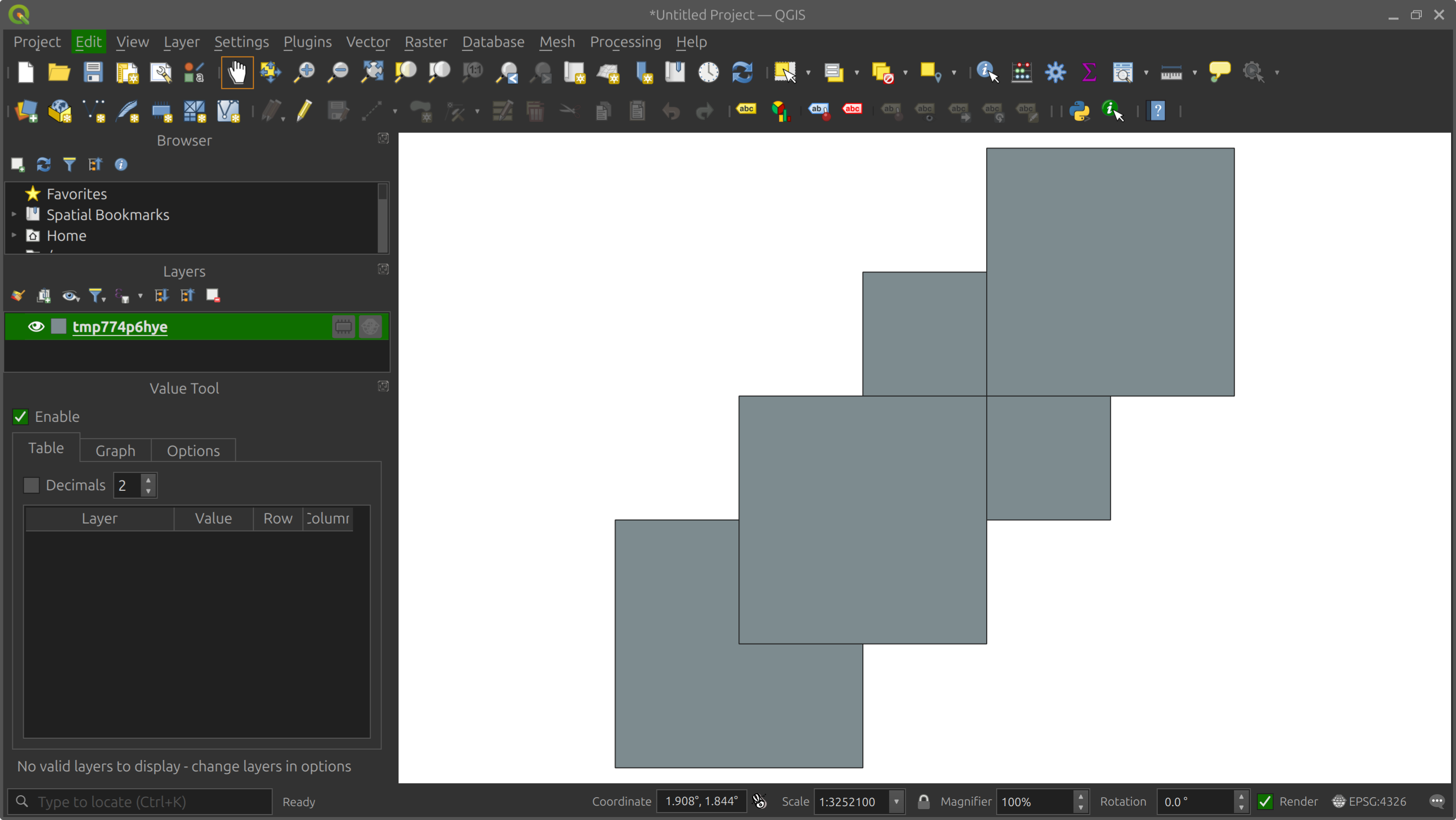Click the Favorites item in Browser
The width and height of the screenshot is (1456, 820).
[x=76, y=194]
